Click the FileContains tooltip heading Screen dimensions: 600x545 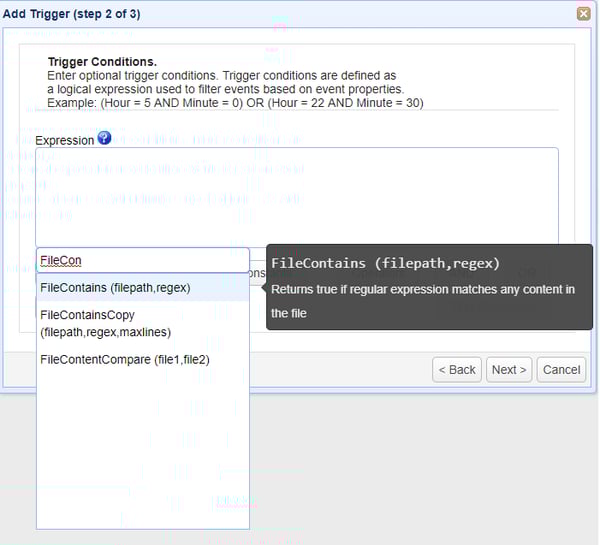[x=385, y=264]
